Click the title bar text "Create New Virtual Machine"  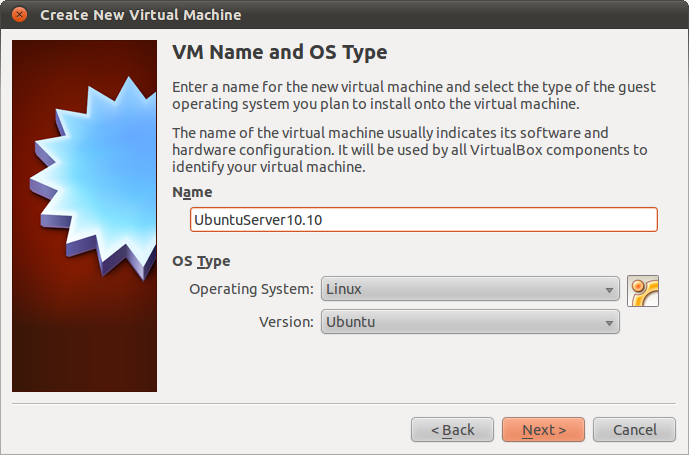pos(140,15)
